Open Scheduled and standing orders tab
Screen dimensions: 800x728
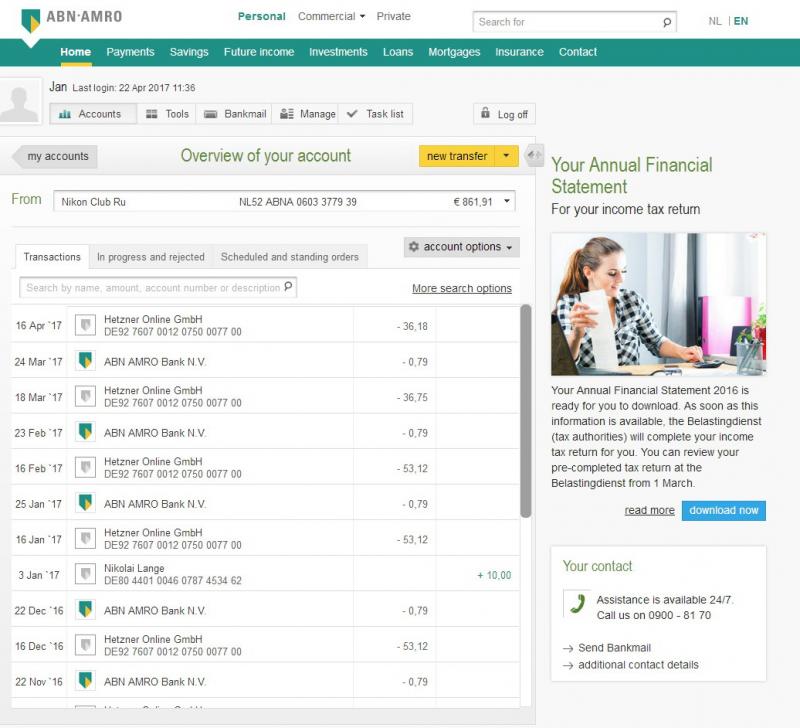(x=290, y=257)
